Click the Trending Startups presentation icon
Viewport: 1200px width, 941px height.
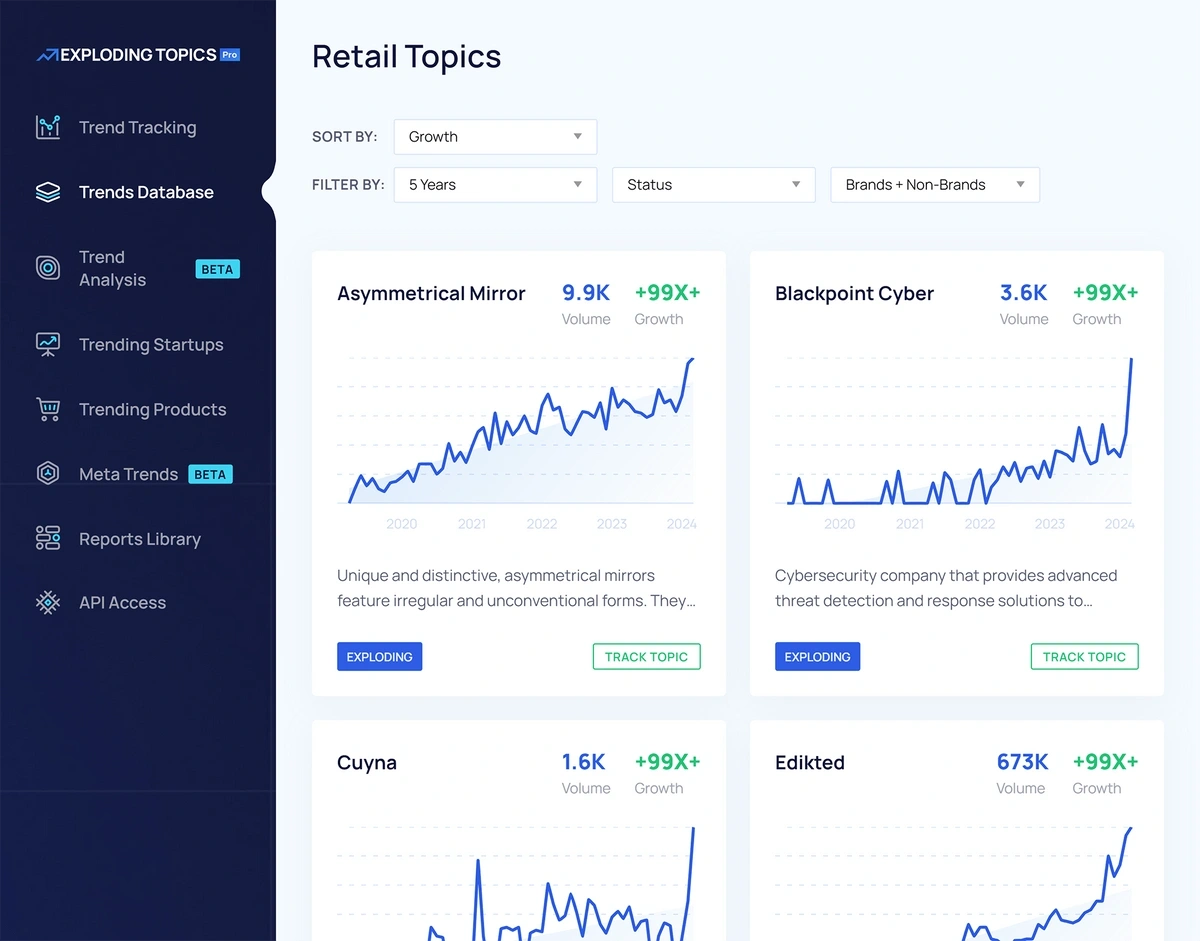pos(48,344)
